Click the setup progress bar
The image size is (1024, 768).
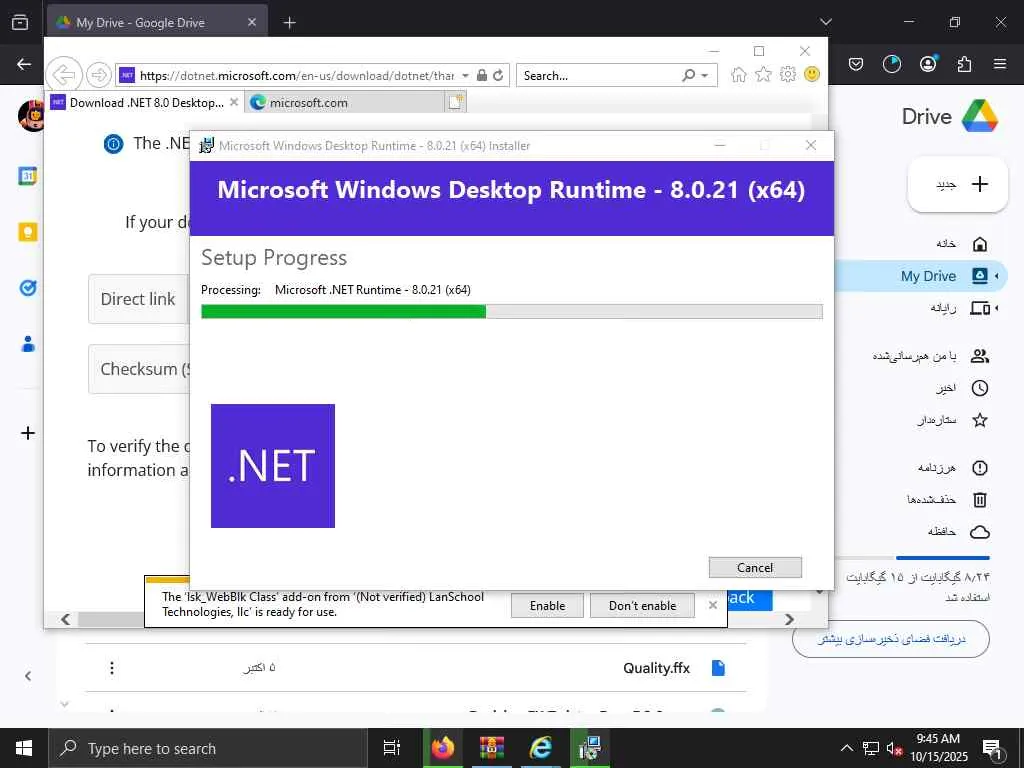coord(511,312)
